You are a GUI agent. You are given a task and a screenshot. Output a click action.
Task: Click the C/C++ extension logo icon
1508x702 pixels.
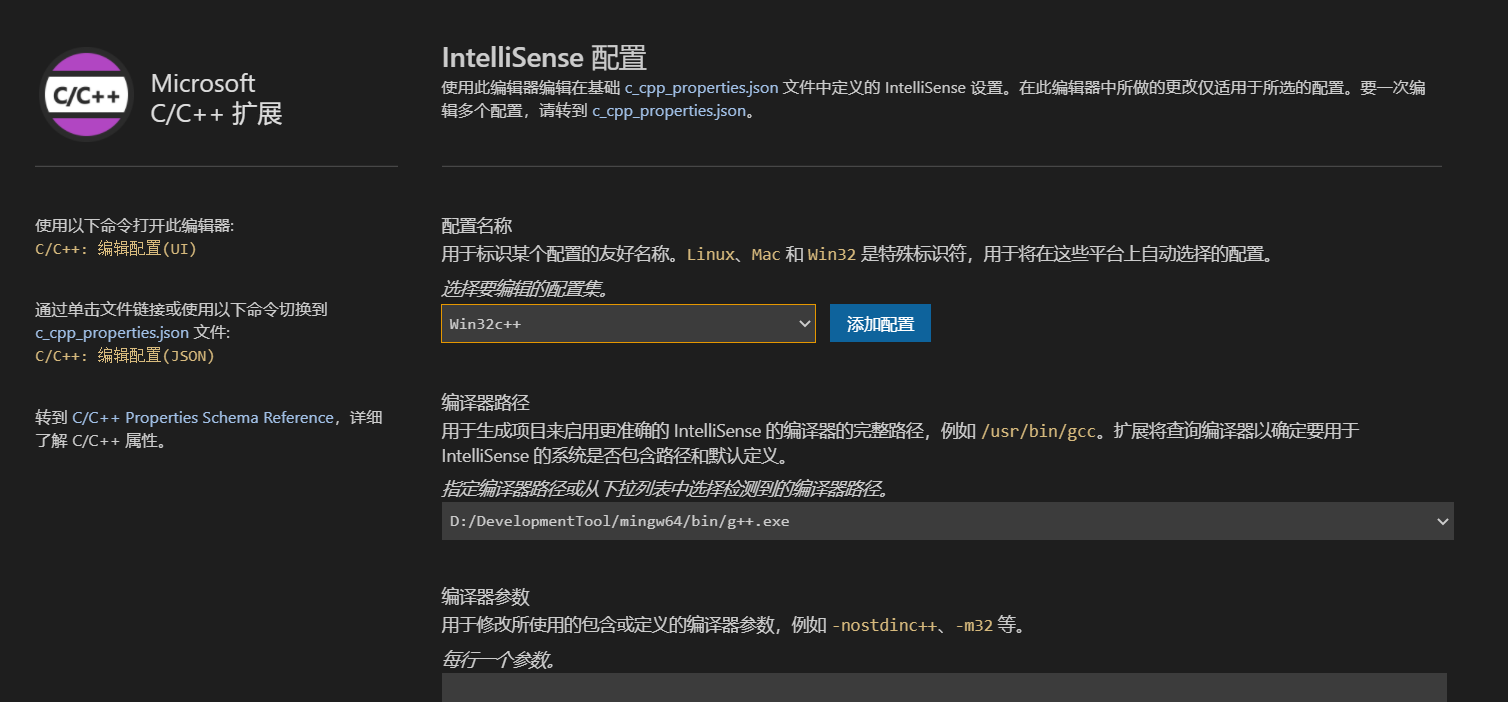[x=87, y=95]
